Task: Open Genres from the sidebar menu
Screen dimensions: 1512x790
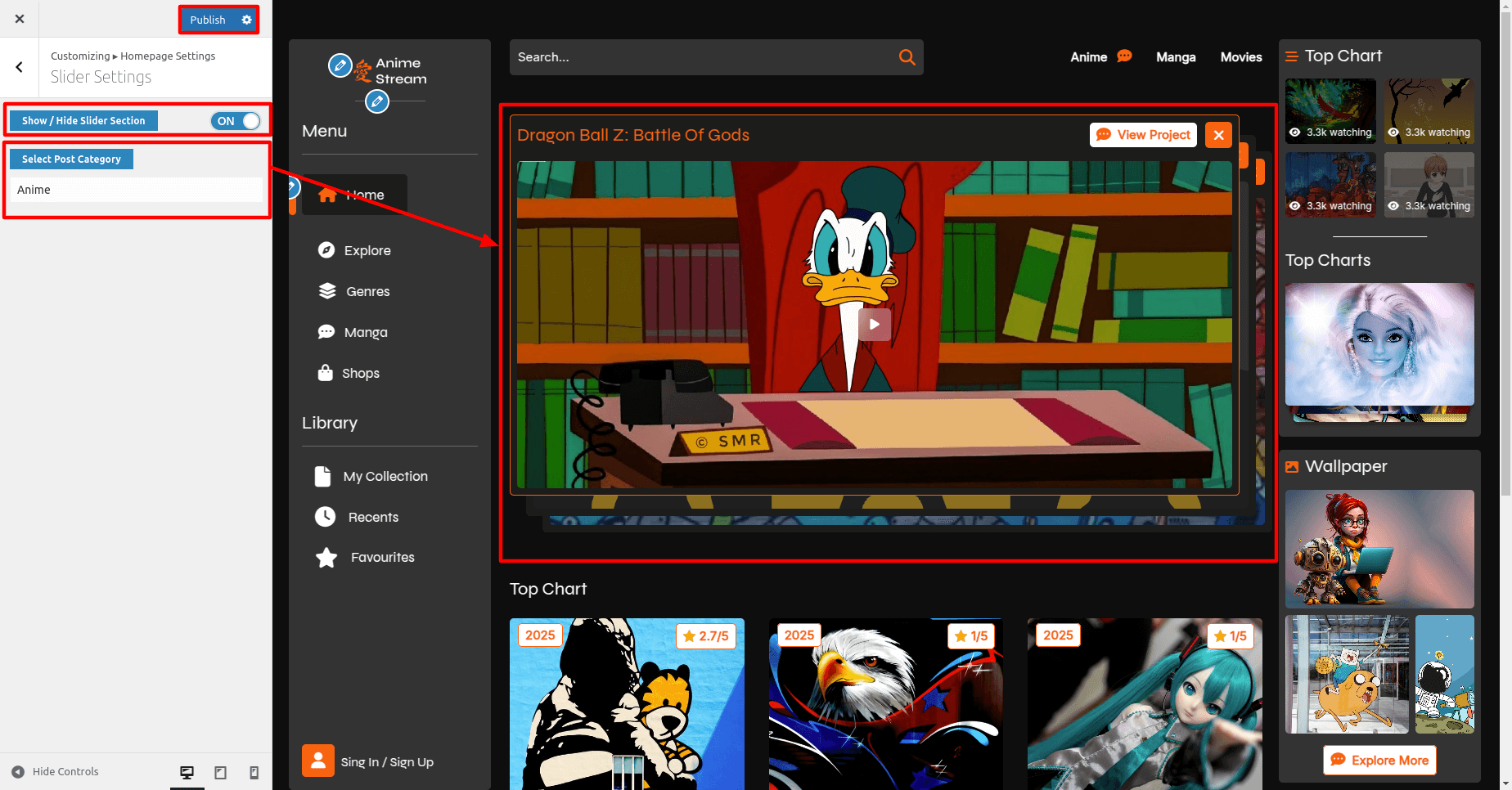Action: [367, 291]
